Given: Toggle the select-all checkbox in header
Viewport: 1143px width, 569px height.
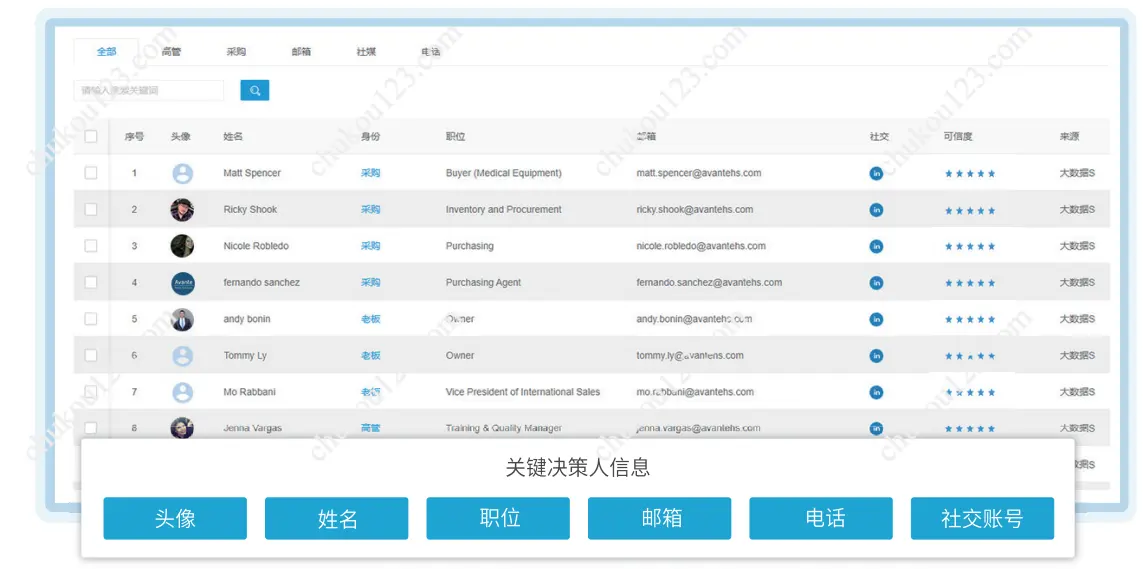Looking at the screenshot, I should click(x=91, y=137).
